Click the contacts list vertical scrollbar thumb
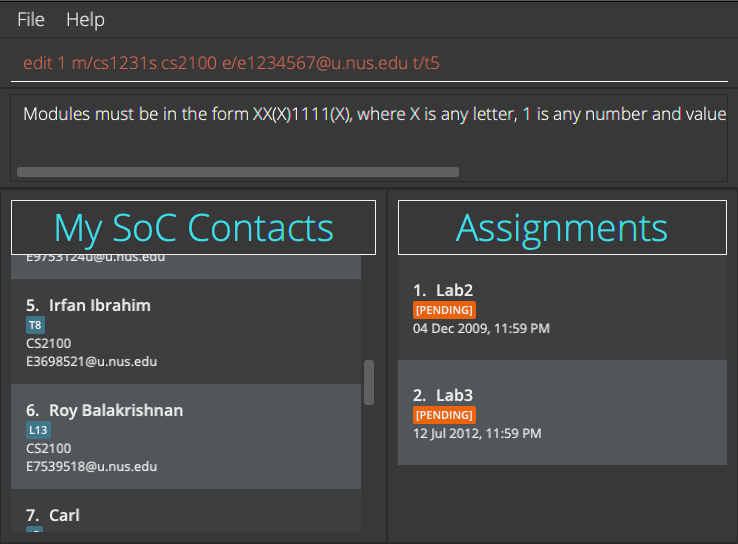 tap(369, 382)
